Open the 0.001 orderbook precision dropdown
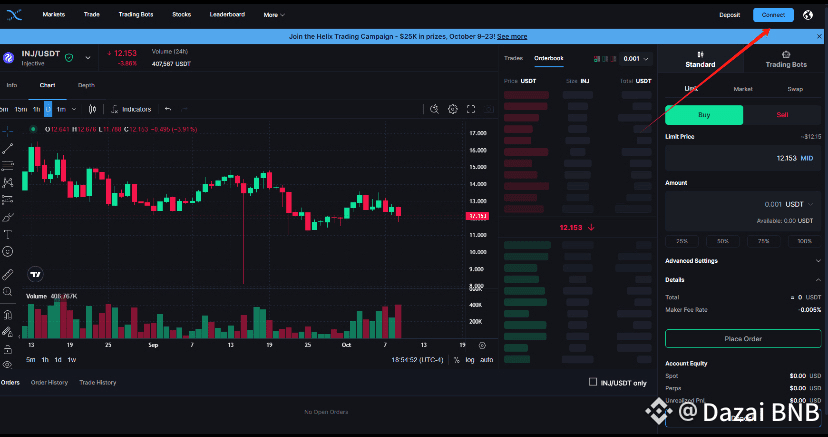Screen dimensions: 828x437 (x=636, y=59)
